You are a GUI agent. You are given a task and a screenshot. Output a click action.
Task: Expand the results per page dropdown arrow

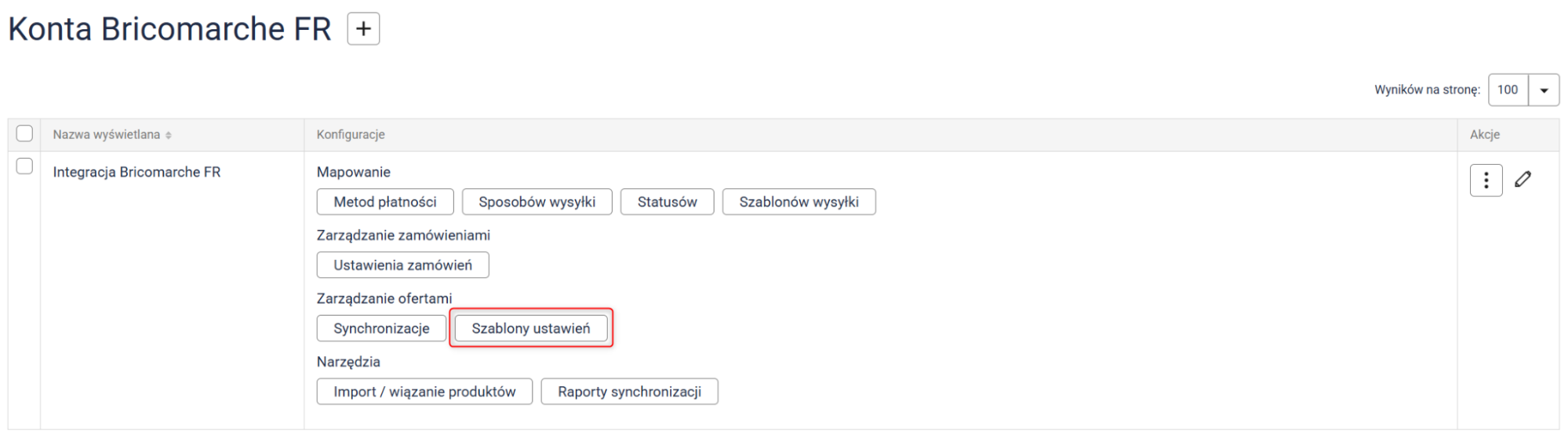1544,90
